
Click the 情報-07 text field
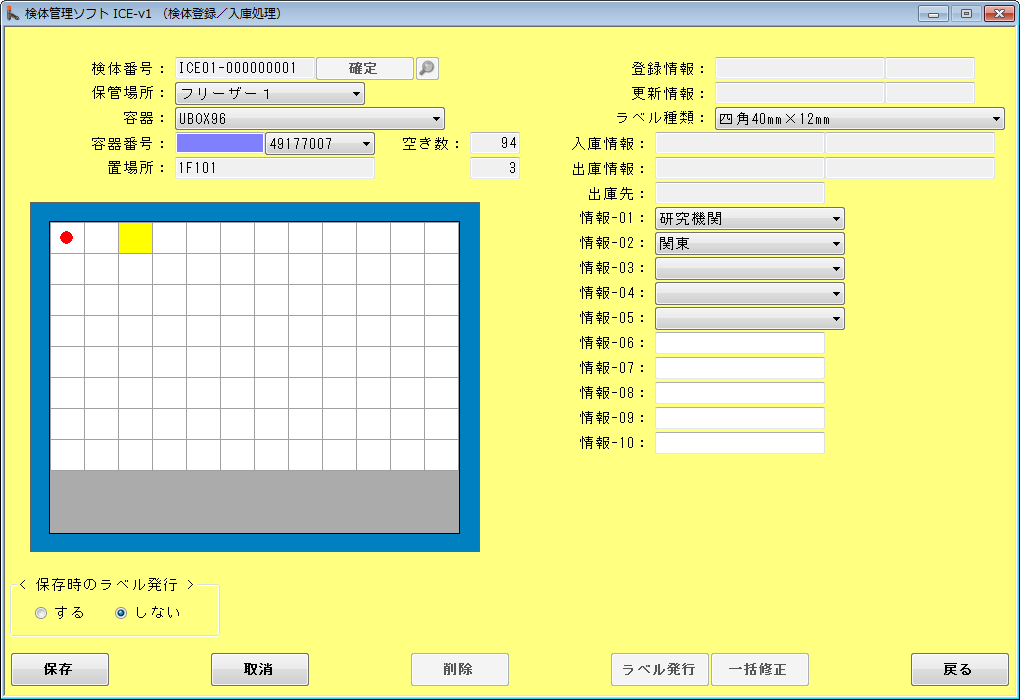pos(740,368)
